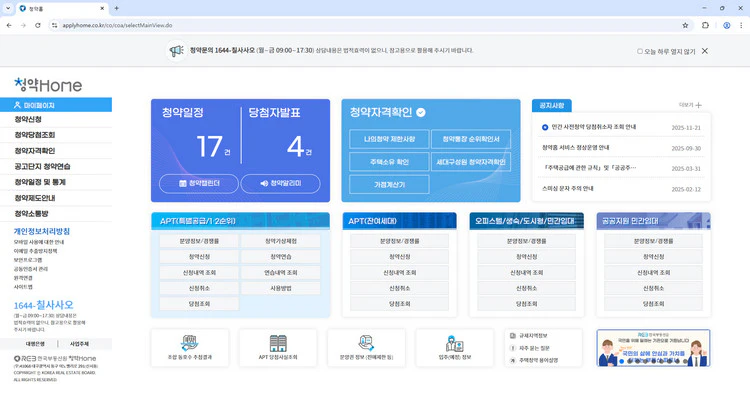Open the APT 당첨사실조회 building icon tile

click(276, 349)
